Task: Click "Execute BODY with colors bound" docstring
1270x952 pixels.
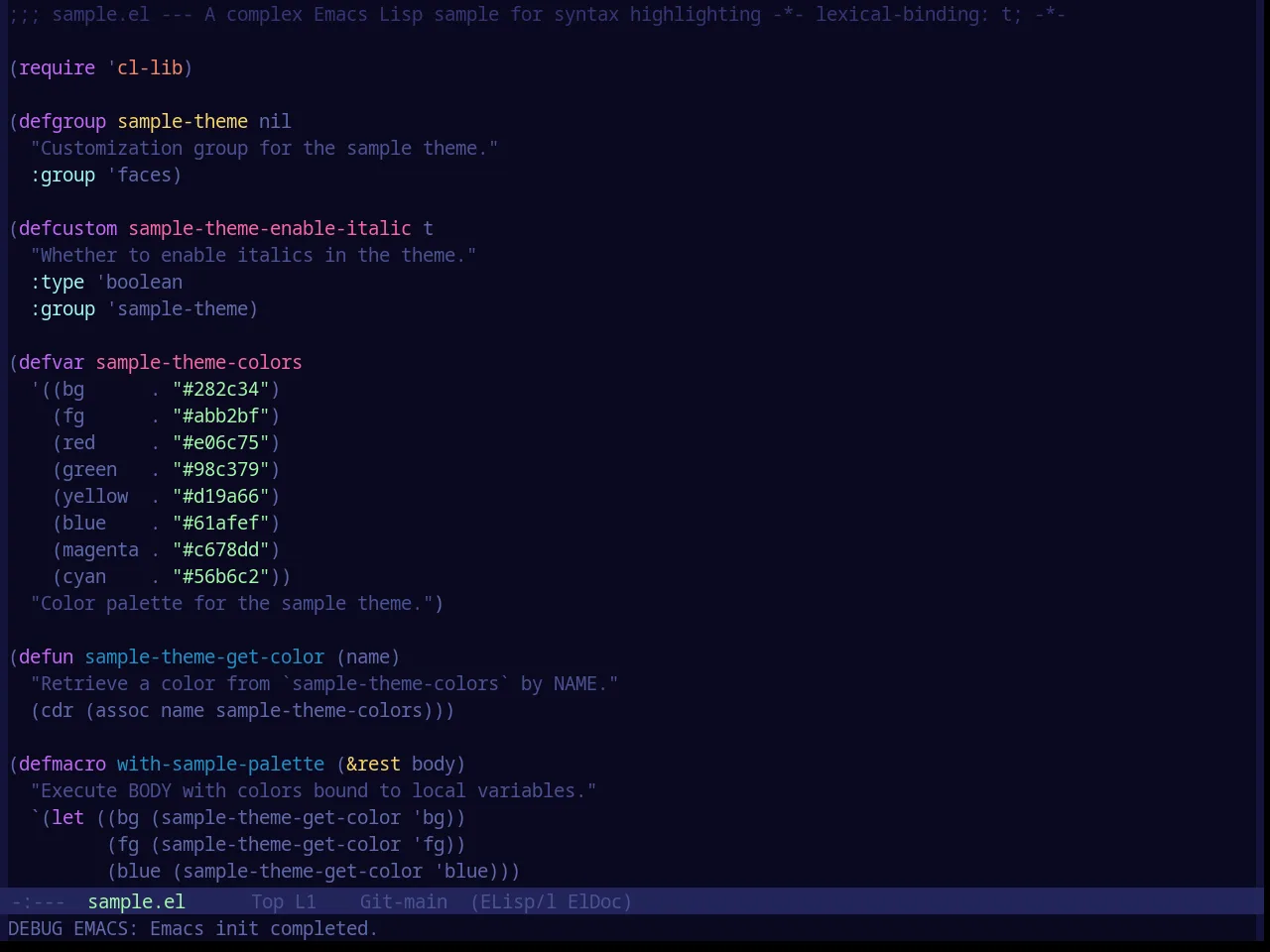Action: (x=314, y=790)
